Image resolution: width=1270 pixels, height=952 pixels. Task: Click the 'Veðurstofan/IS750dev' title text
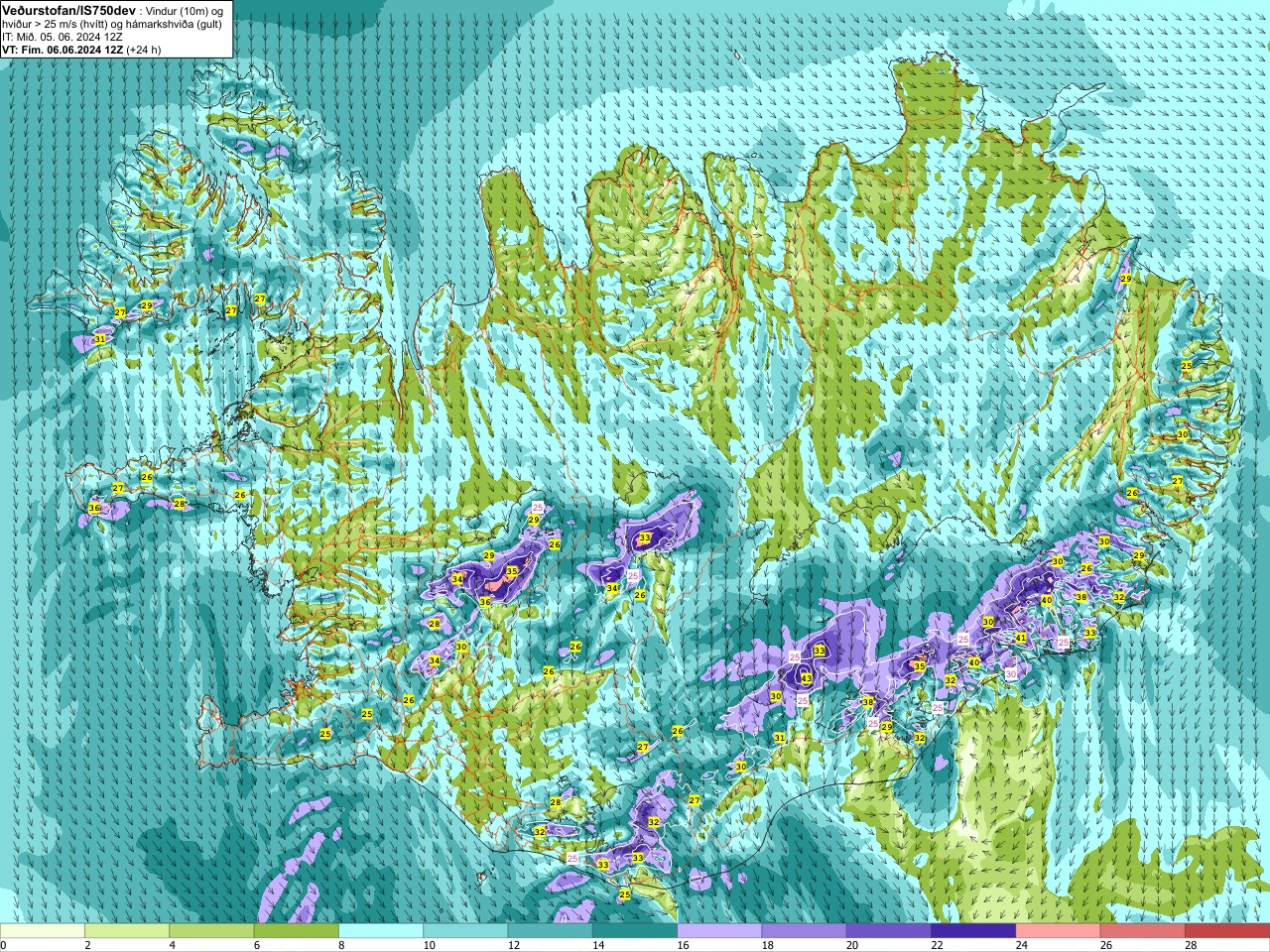pos(69,10)
